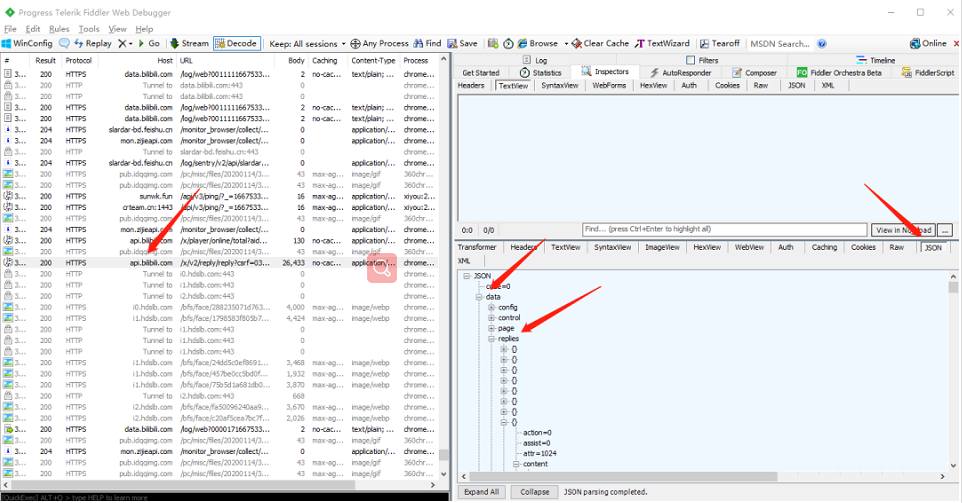Screen dimensions: 962x503
Task: Open the Keep: All sessions dropdown
Action: [307, 44]
